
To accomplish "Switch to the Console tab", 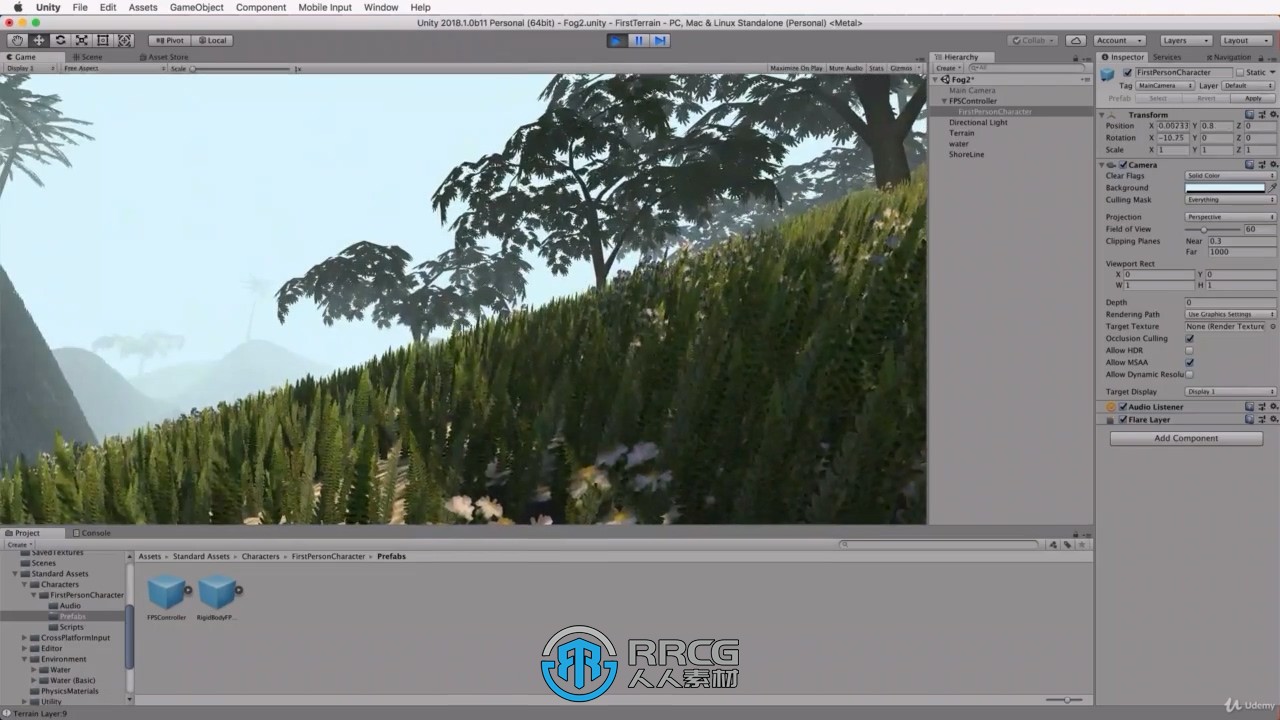I will coord(92,533).
